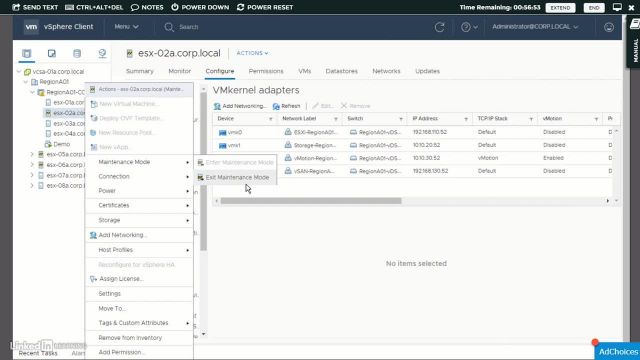Switch to the VMs tab

coord(304,71)
